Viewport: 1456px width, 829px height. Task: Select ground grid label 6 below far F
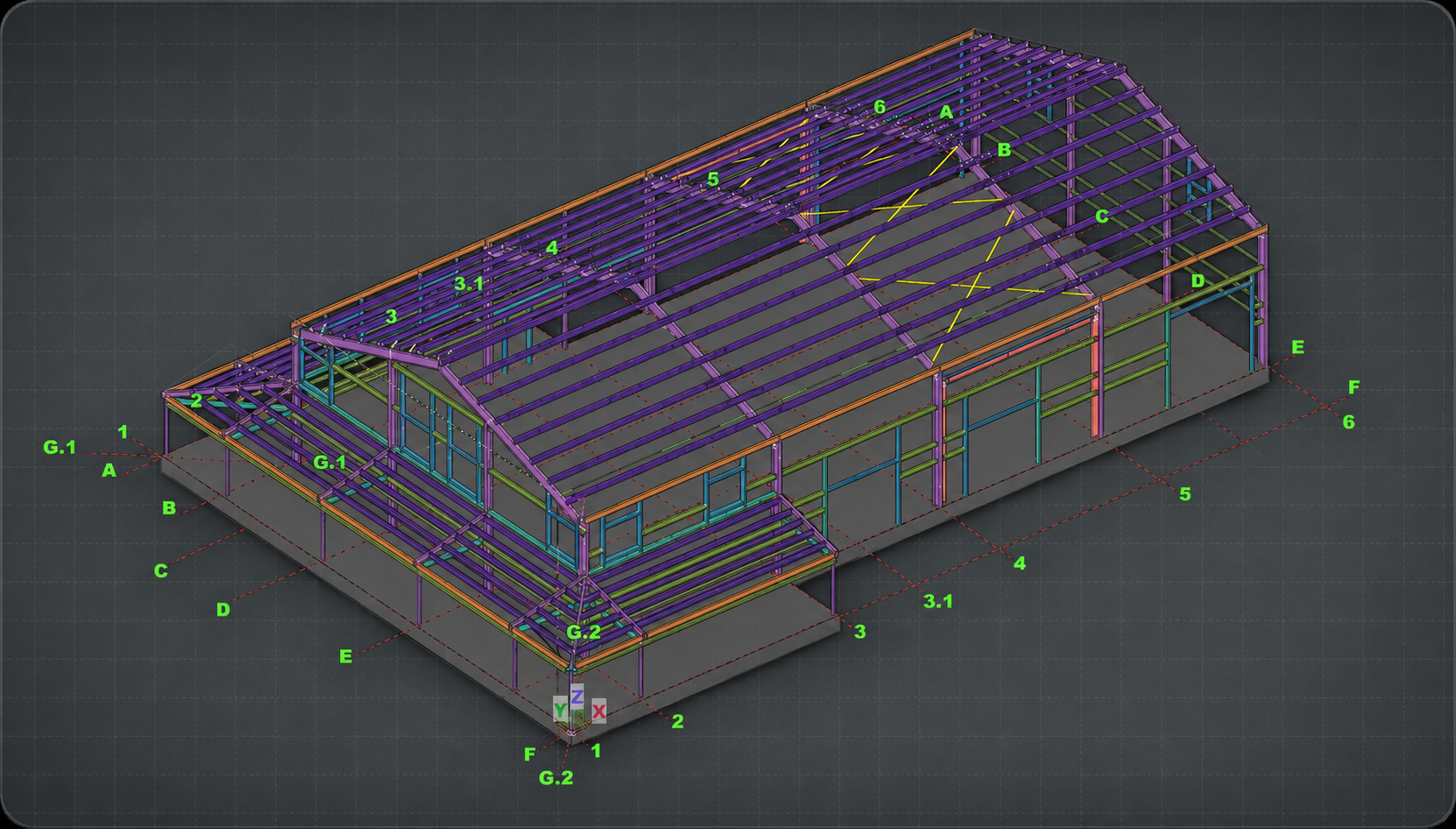pyautogui.click(x=1349, y=422)
